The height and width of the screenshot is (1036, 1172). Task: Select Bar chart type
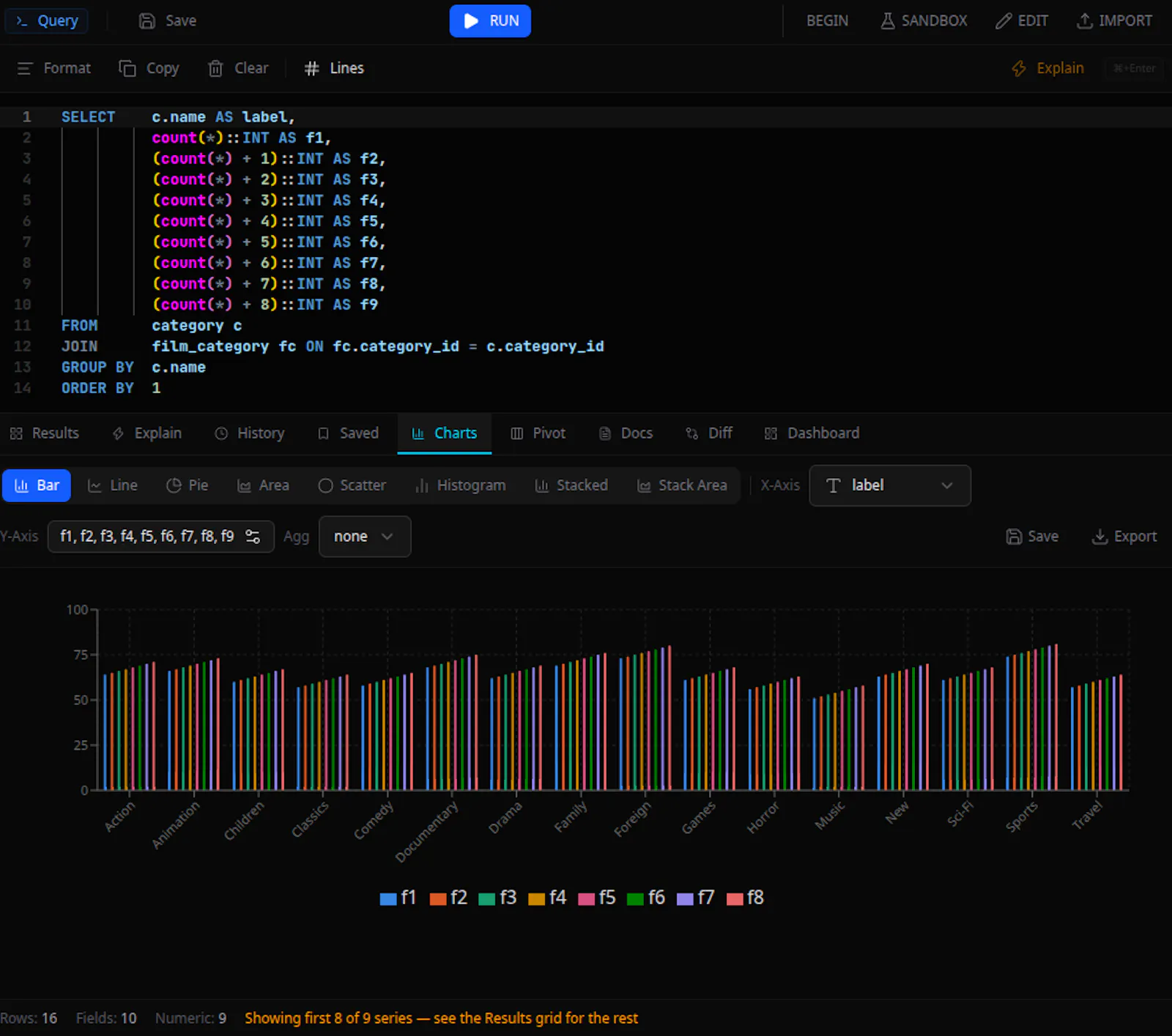pos(37,485)
